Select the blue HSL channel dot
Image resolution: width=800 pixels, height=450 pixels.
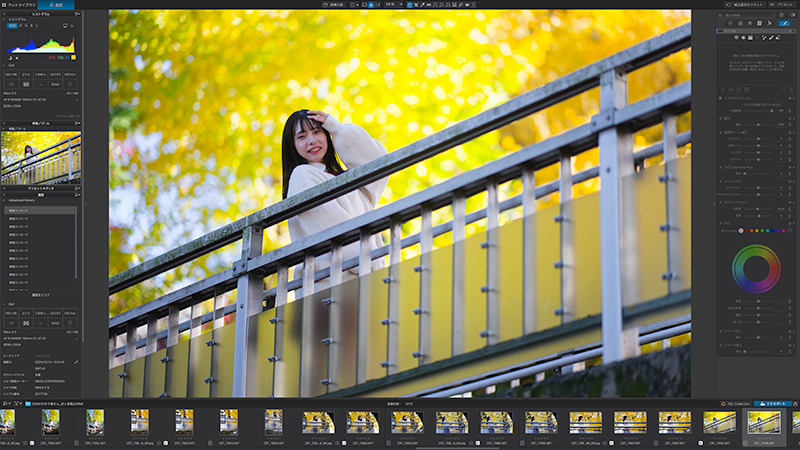(773, 231)
